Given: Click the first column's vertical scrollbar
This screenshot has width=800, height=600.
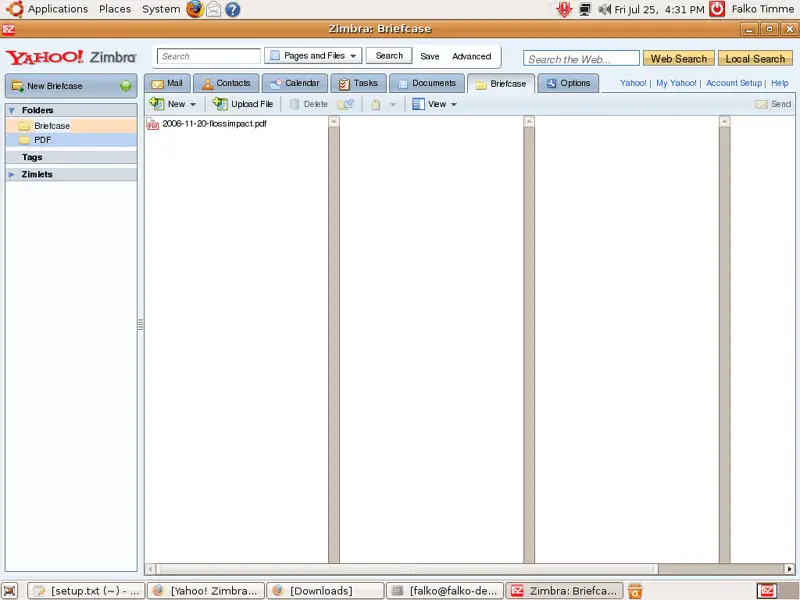Looking at the screenshot, I should pos(334,339).
